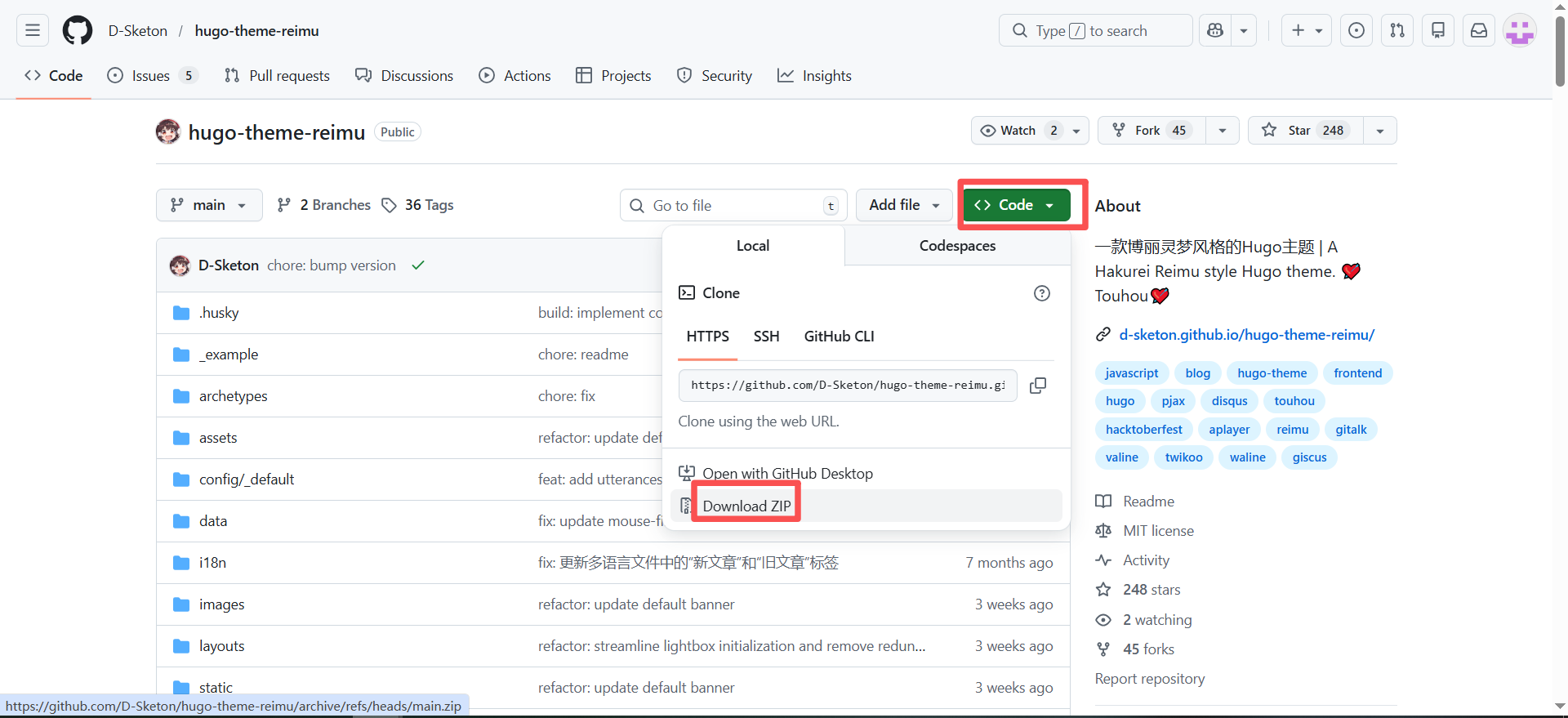Switch to the Local tab
1568x718 pixels.
click(x=753, y=246)
